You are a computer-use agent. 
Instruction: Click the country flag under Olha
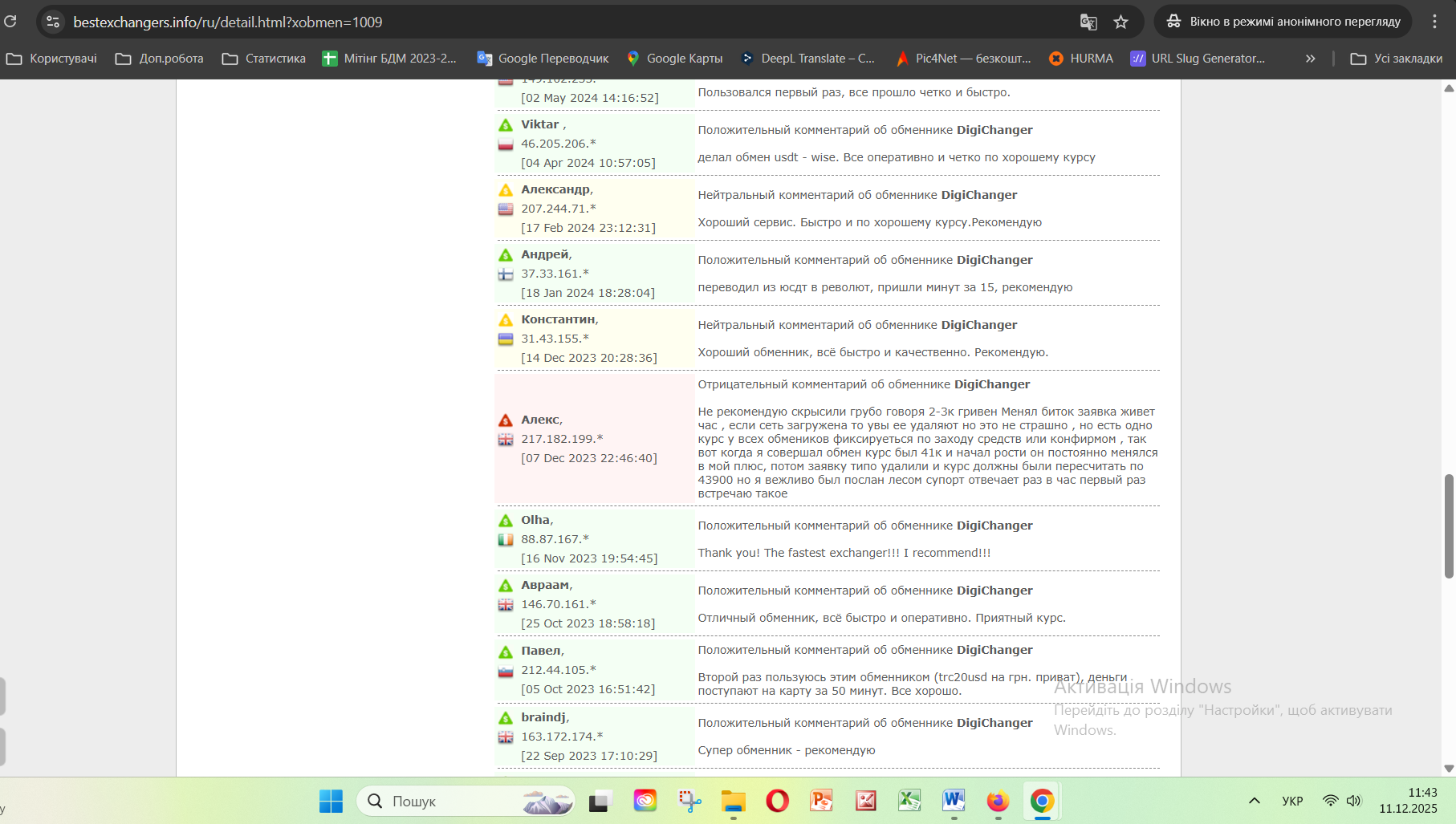click(506, 540)
